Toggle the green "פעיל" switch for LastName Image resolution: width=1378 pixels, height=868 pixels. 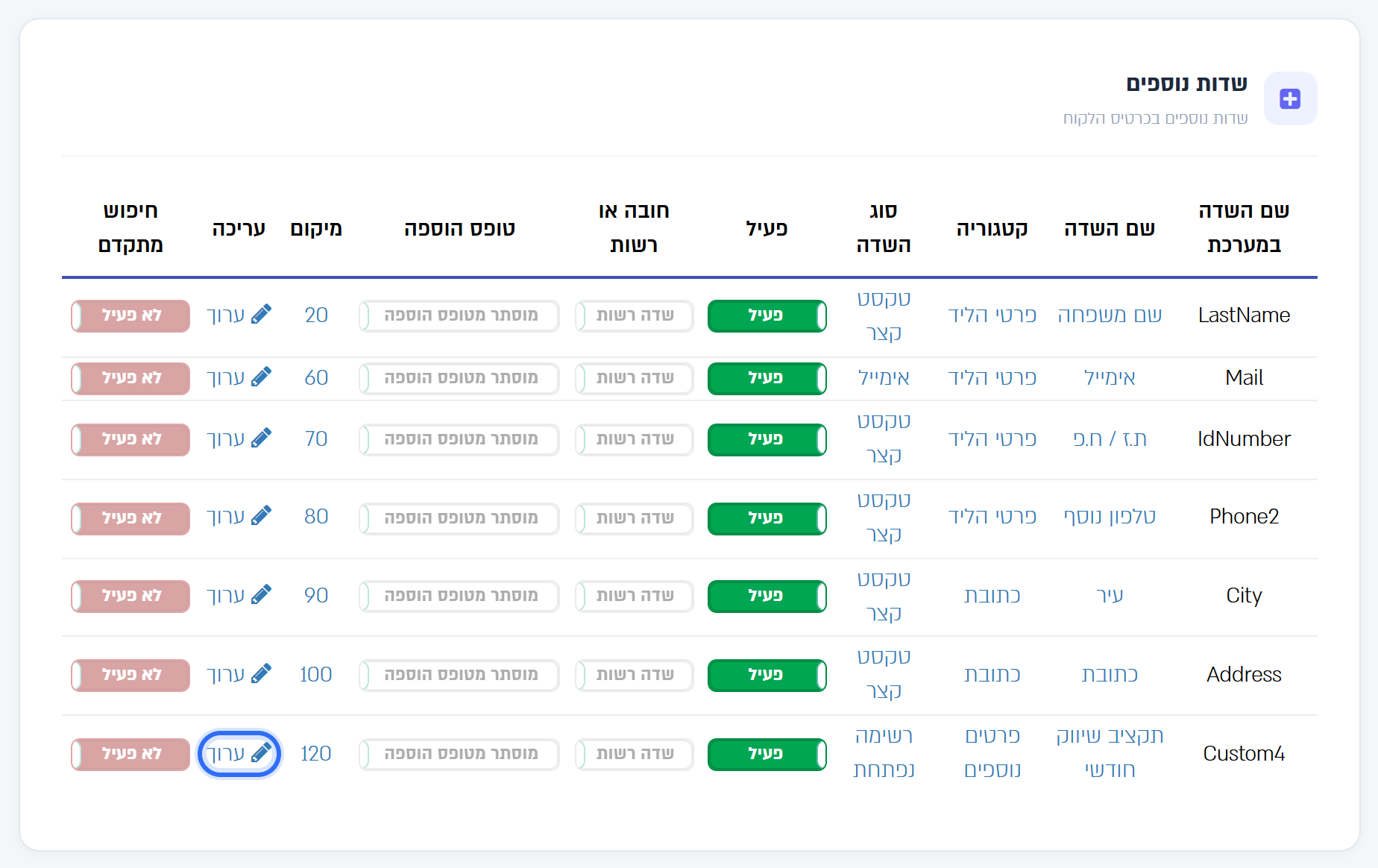pyautogui.click(x=767, y=316)
